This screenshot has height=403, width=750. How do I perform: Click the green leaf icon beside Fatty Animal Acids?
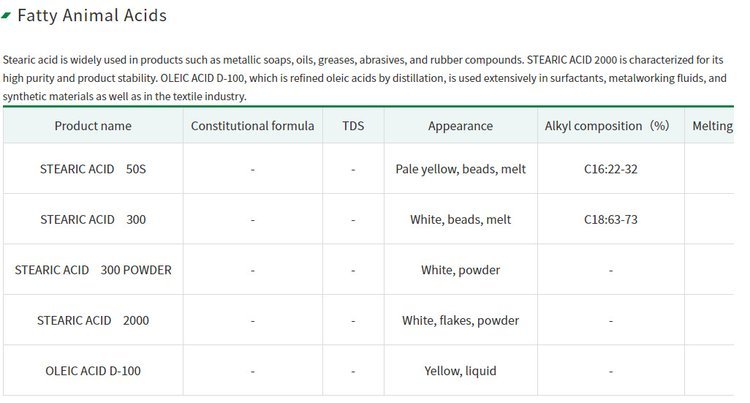(6, 16)
